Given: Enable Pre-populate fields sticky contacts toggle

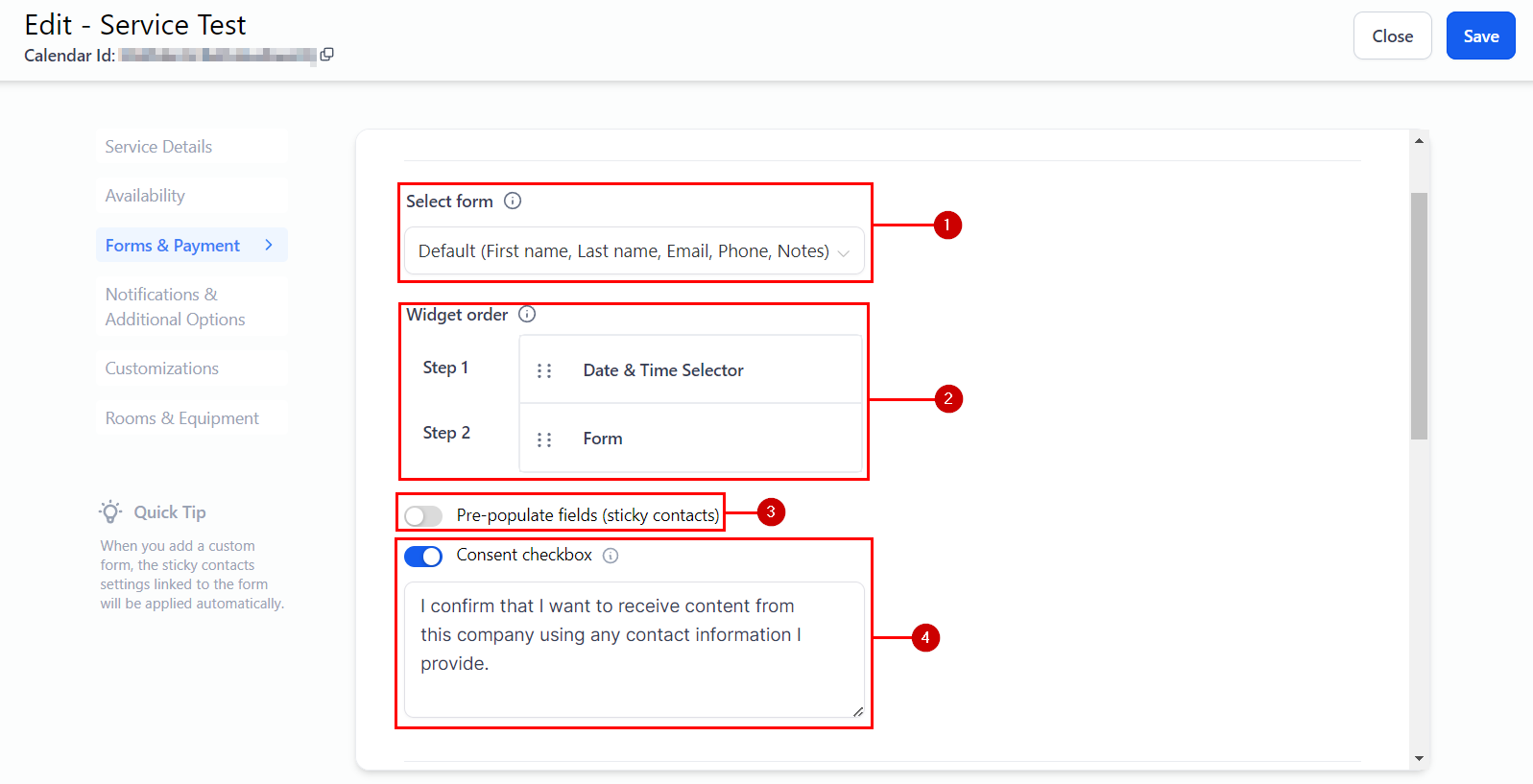Looking at the screenshot, I should tap(423, 516).
